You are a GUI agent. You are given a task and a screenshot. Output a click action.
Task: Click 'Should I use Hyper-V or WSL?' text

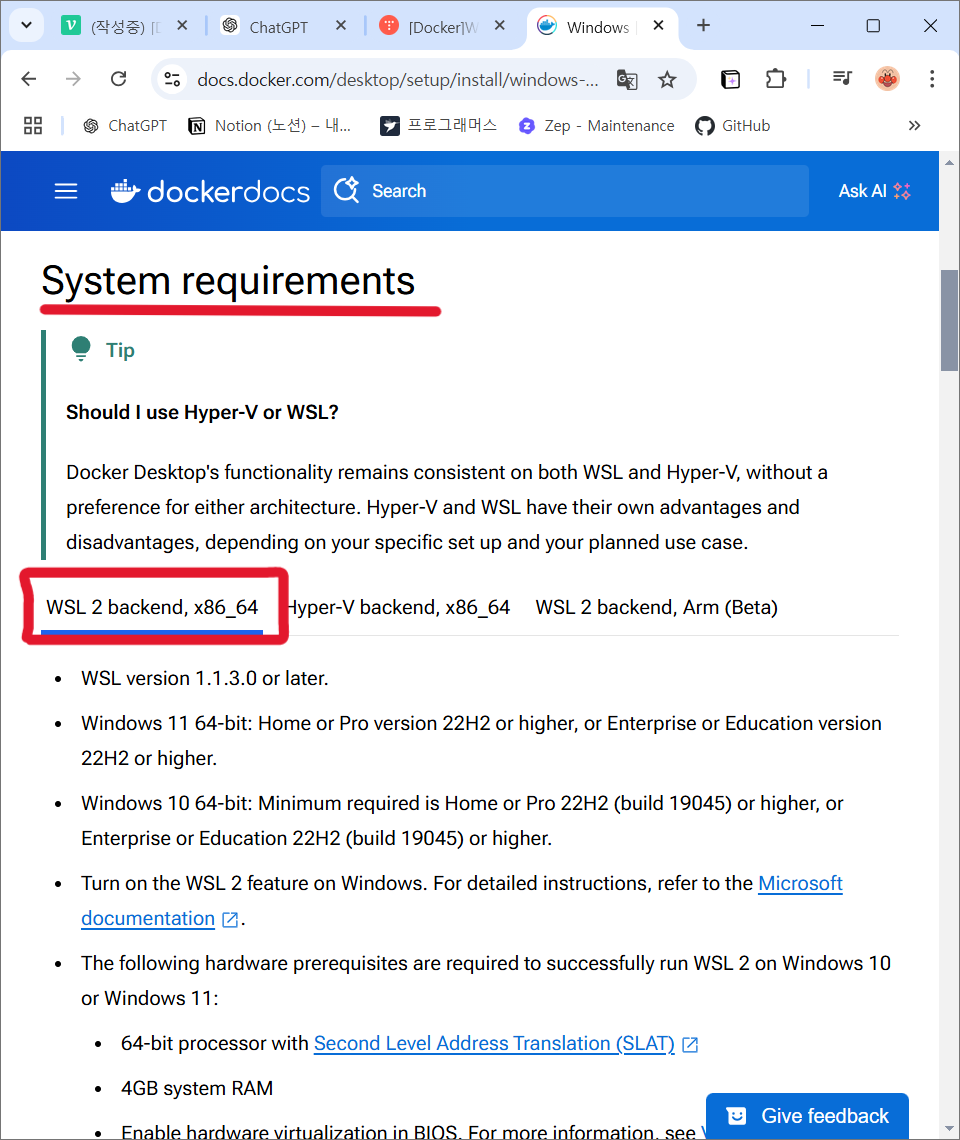coord(202,412)
